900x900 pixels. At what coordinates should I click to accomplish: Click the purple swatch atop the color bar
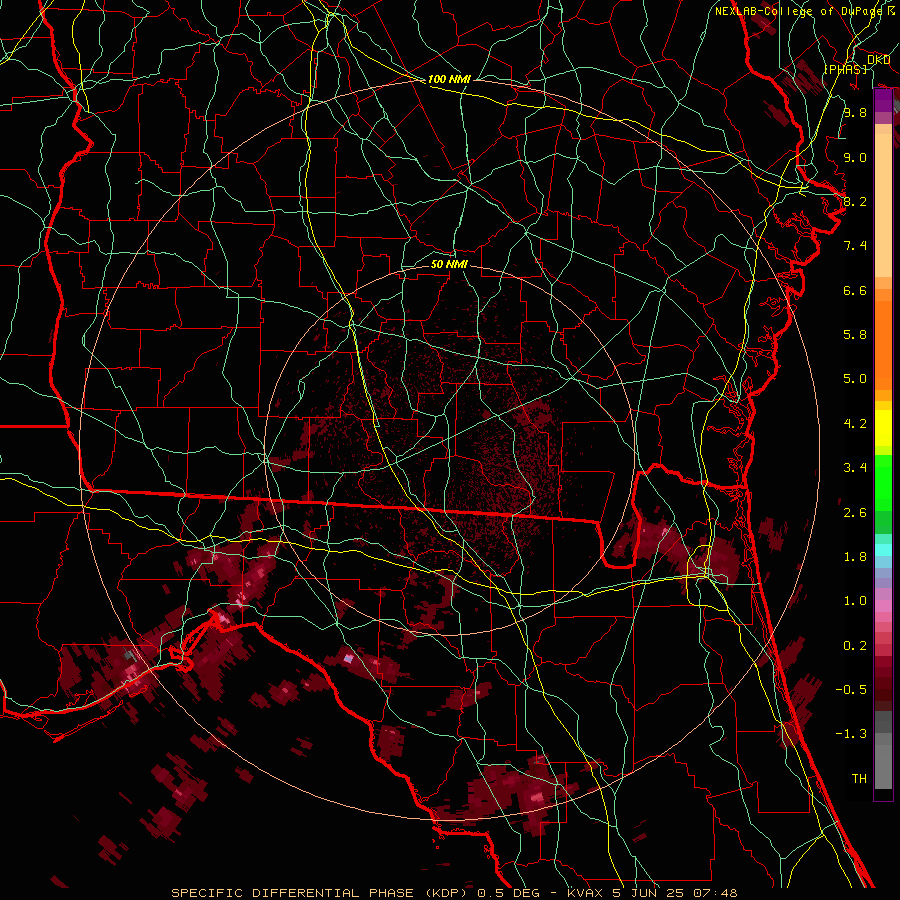(x=883, y=101)
